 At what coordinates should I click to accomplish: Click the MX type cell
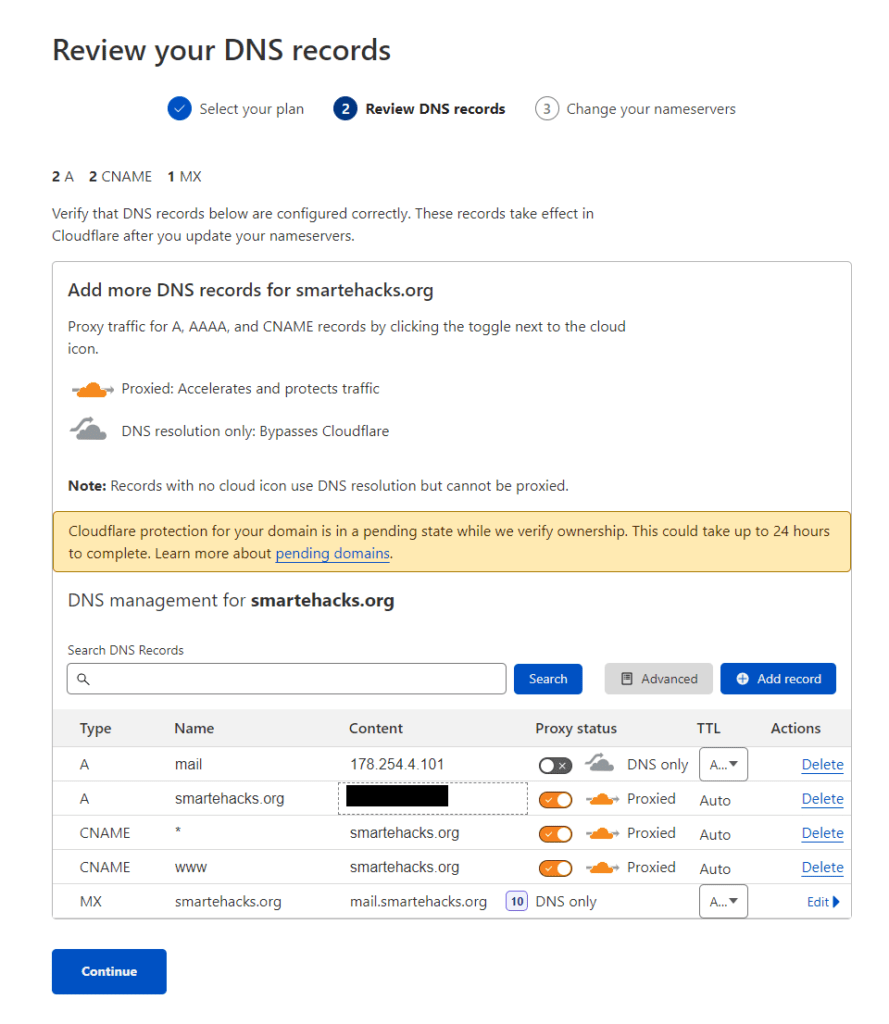[x=91, y=901]
